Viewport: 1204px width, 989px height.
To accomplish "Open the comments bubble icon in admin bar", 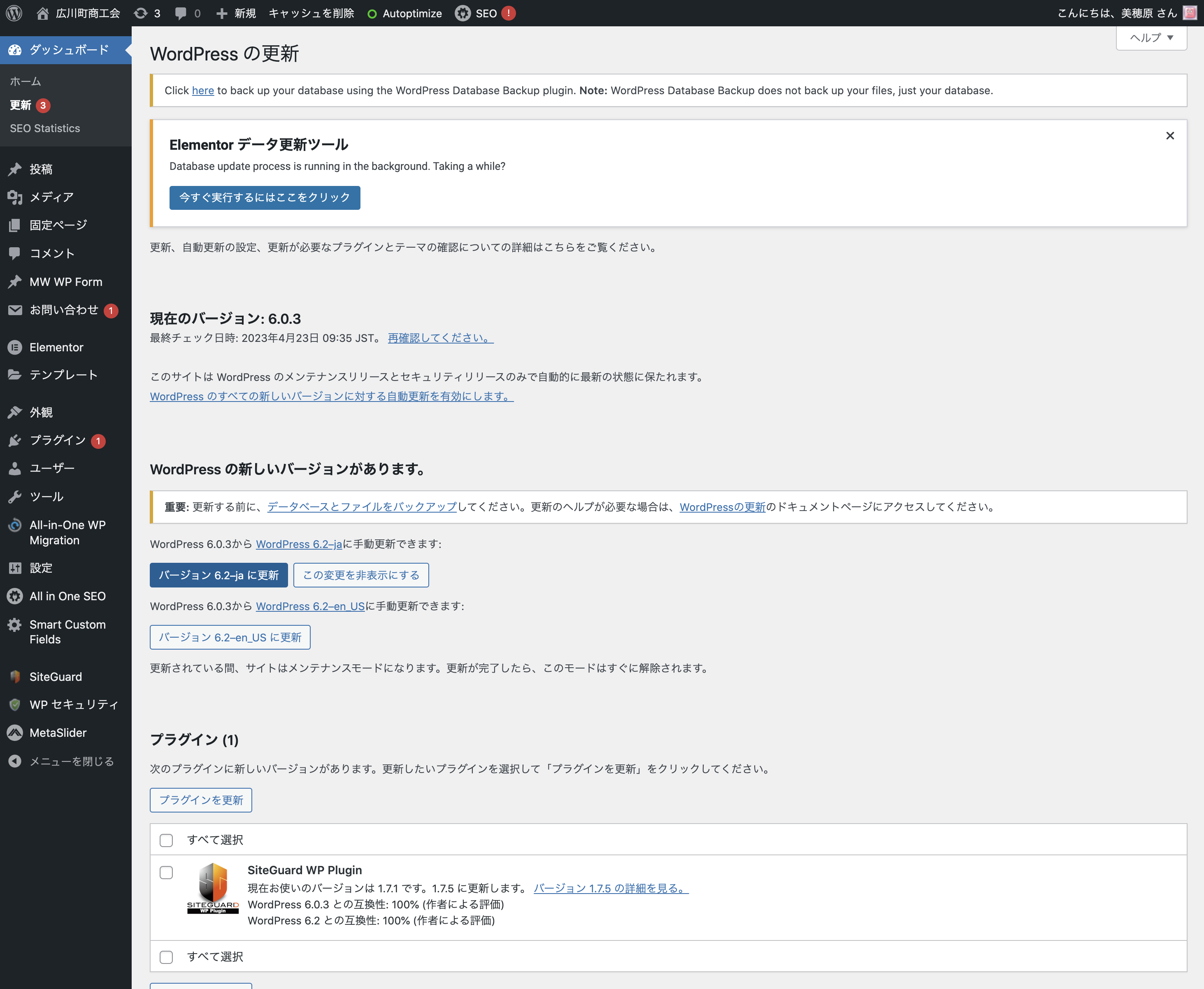I will point(181,13).
